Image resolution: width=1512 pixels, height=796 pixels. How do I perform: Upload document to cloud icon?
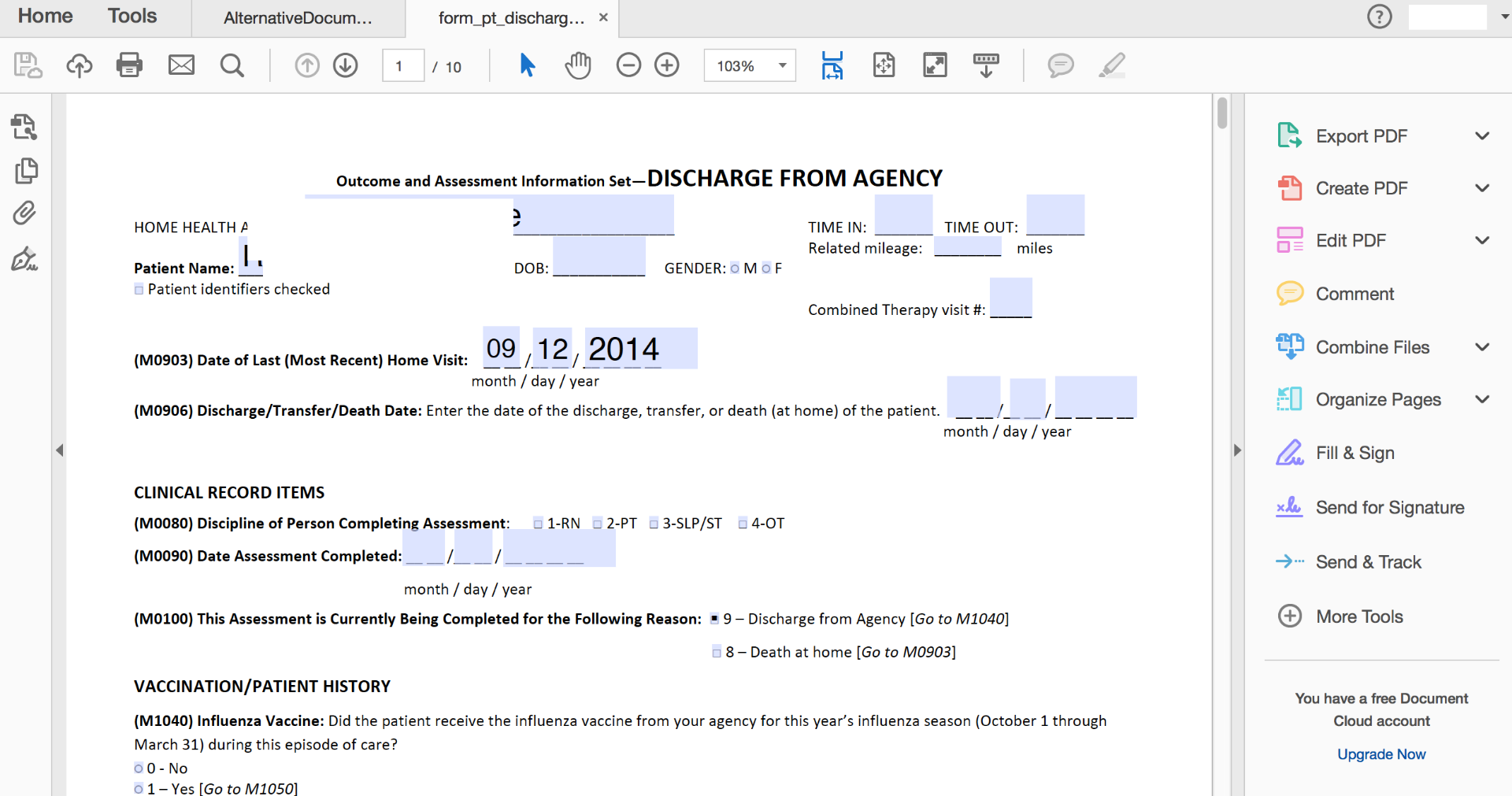(x=79, y=65)
